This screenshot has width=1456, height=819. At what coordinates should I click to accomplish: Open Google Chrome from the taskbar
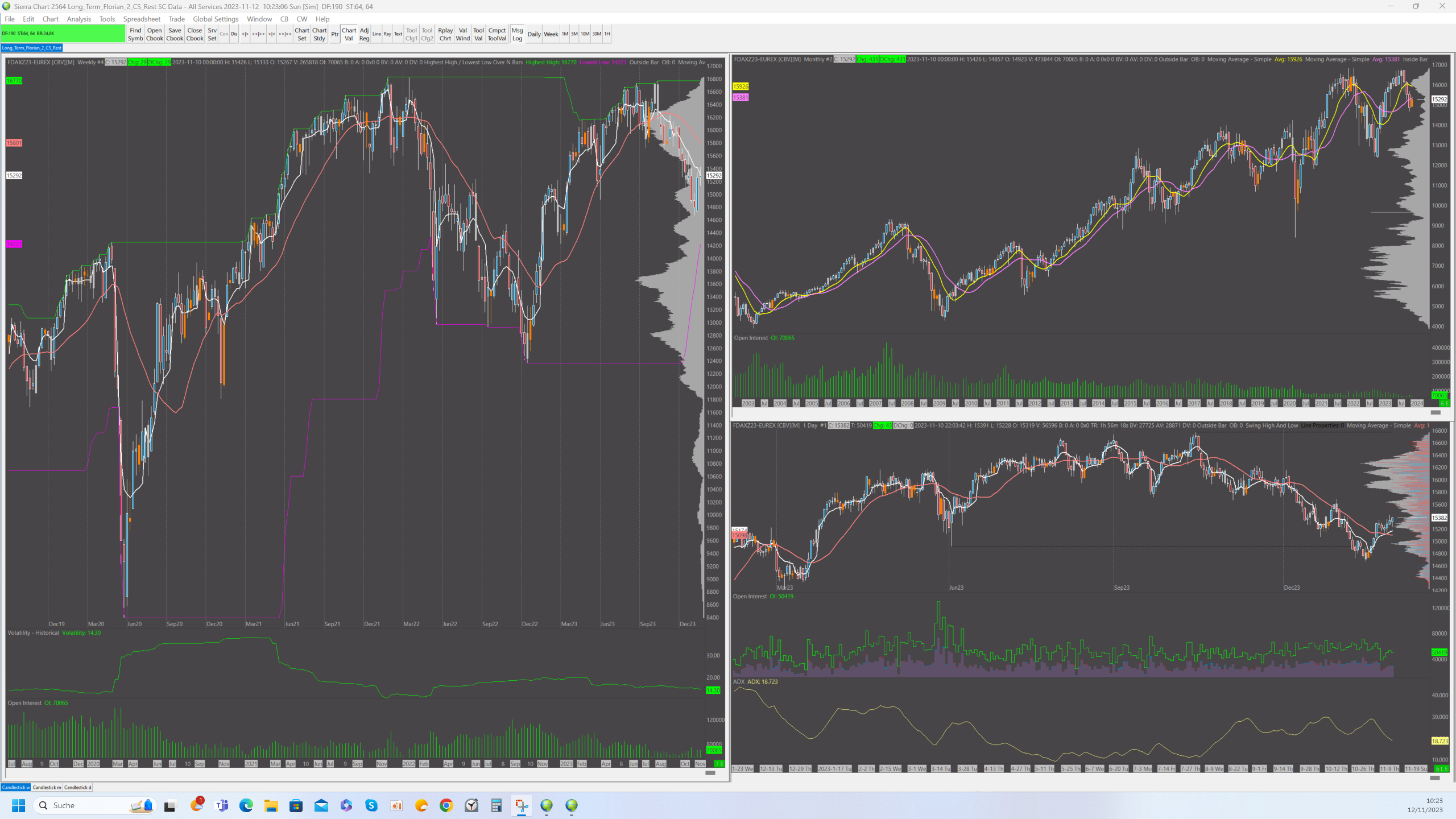446,805
